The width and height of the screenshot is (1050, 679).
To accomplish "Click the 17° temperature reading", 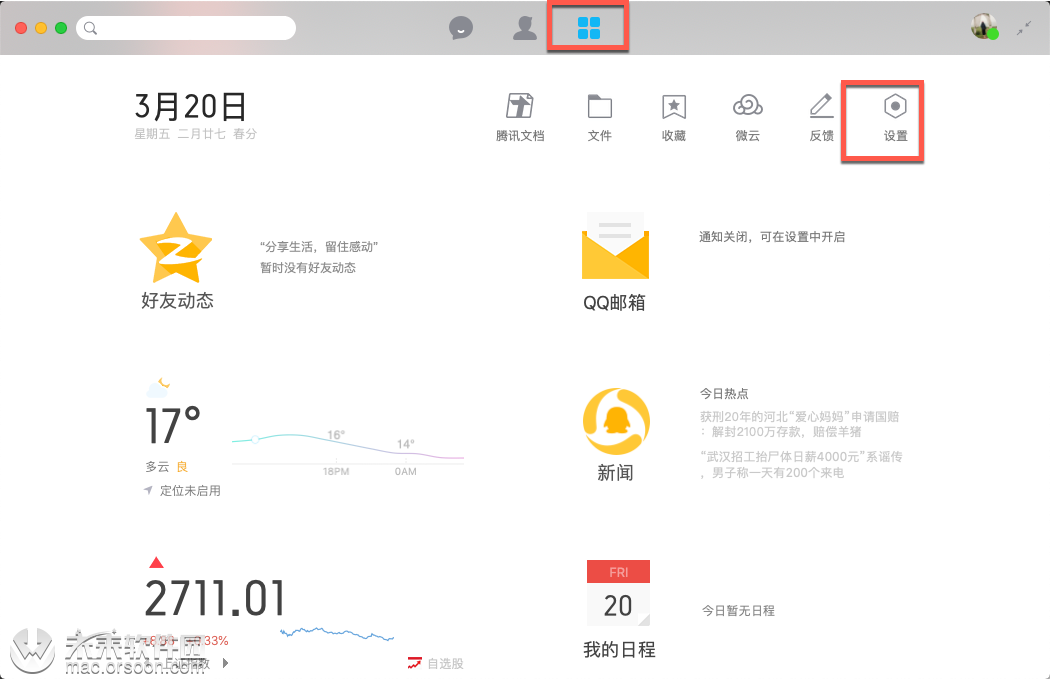I will (x=173, y=426).
